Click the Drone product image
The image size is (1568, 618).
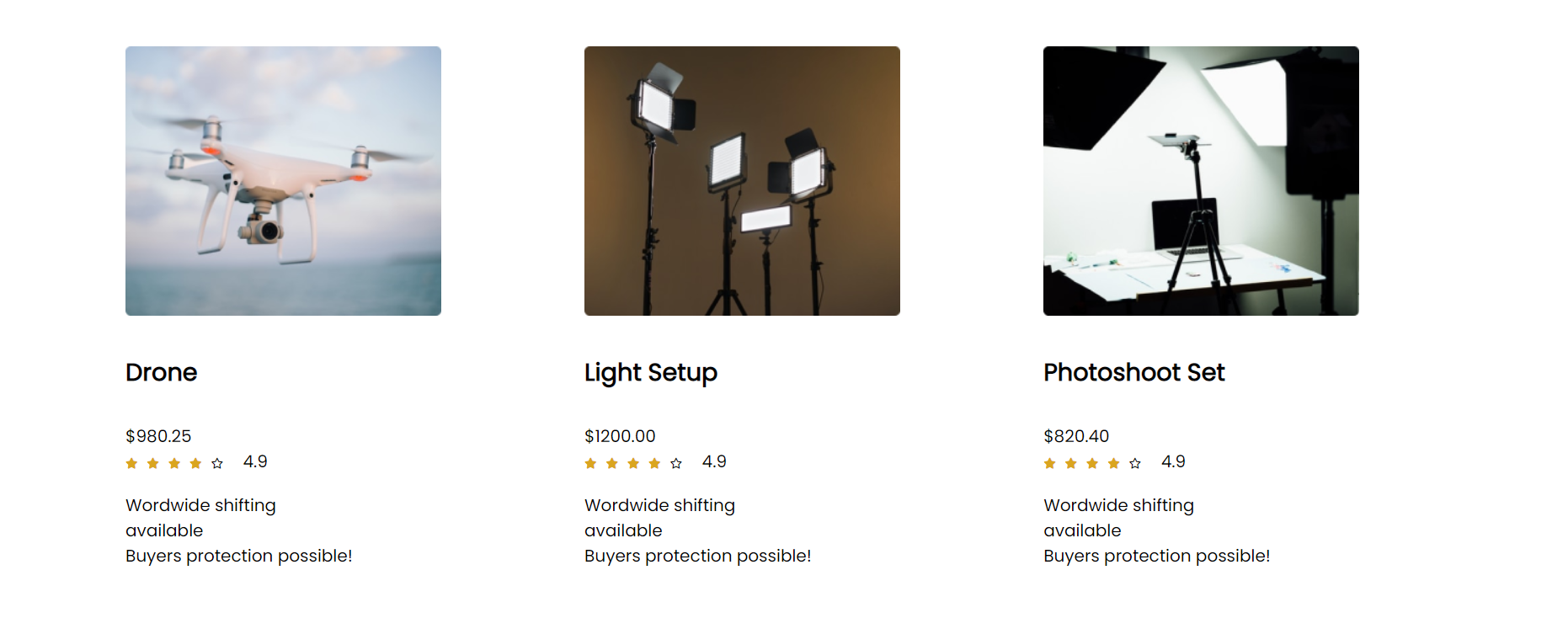coord(282,180)
